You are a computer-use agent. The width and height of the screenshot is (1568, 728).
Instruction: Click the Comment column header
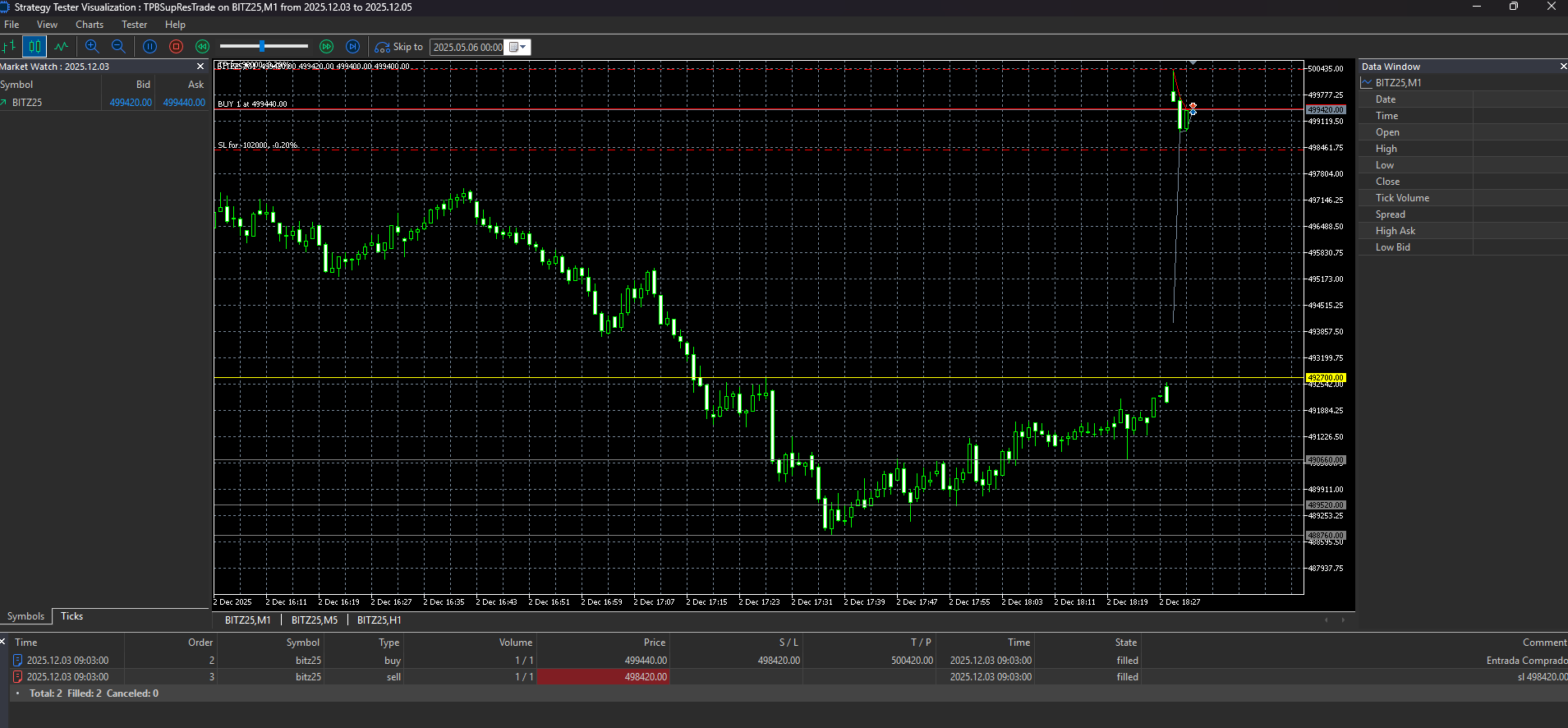[1544, 643]
